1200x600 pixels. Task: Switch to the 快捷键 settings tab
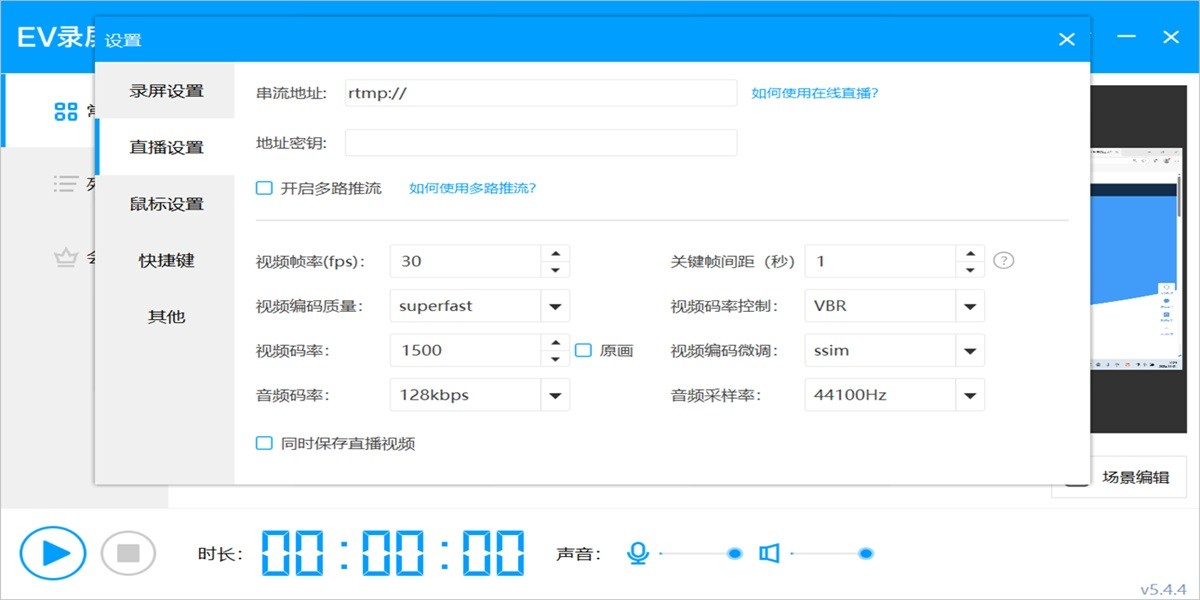pyautogui.click(x=165, y=260)
